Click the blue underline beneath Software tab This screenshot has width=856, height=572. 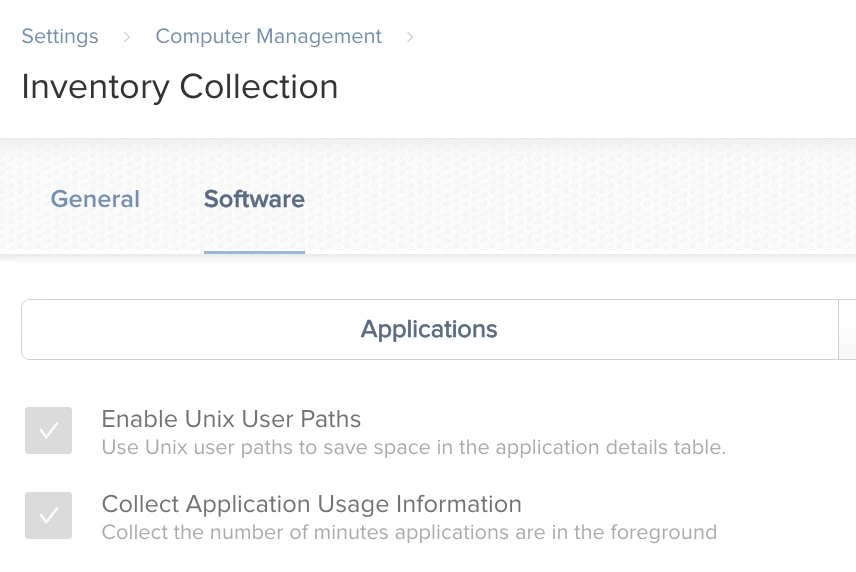click(254, 252)
